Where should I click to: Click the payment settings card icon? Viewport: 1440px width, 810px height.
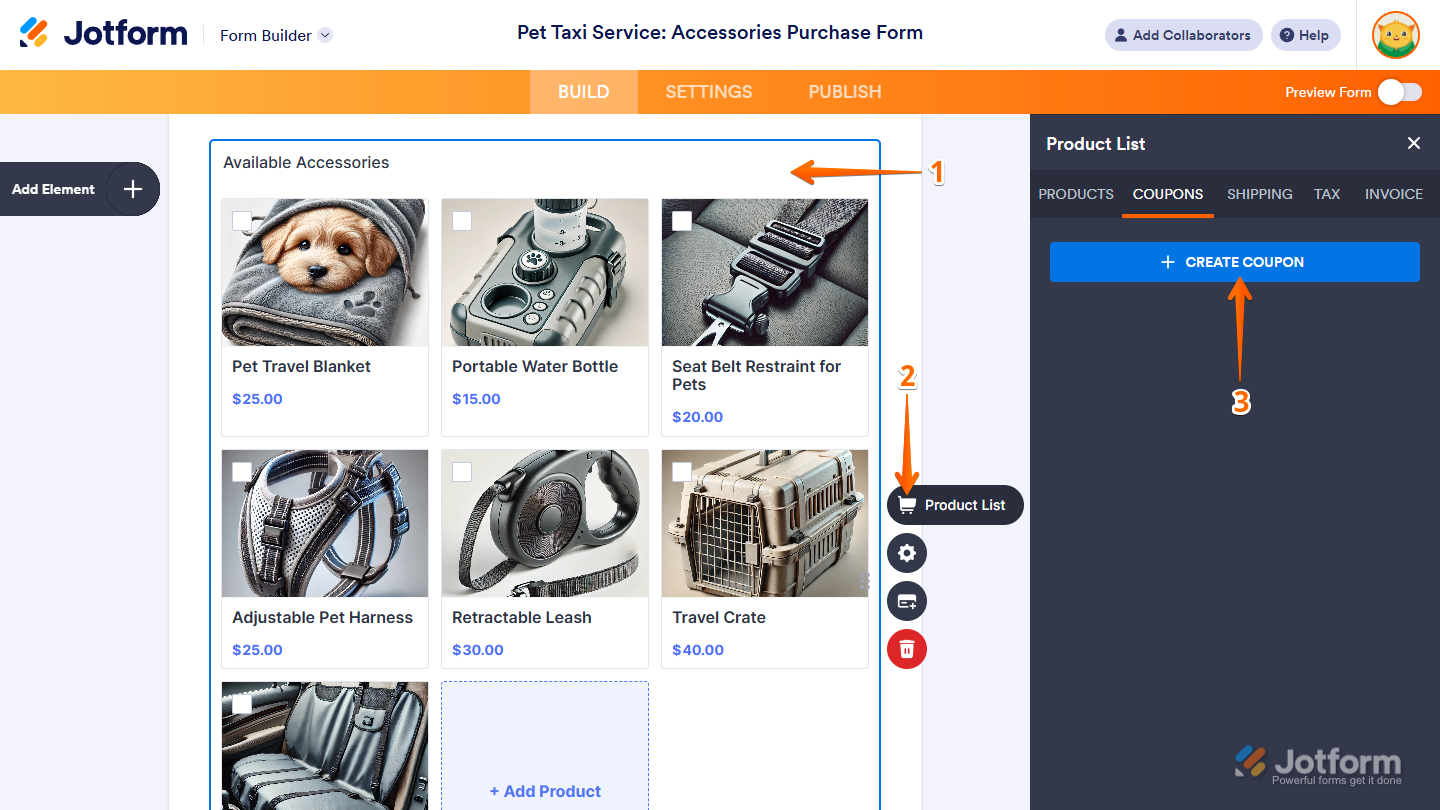907,601
